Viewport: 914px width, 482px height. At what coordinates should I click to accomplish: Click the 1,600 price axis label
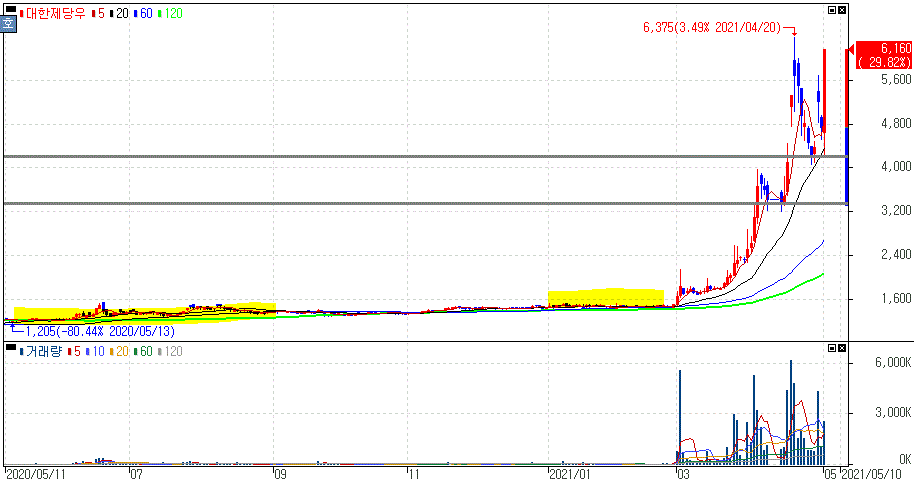pyautogui.click(x=896, y=298)
